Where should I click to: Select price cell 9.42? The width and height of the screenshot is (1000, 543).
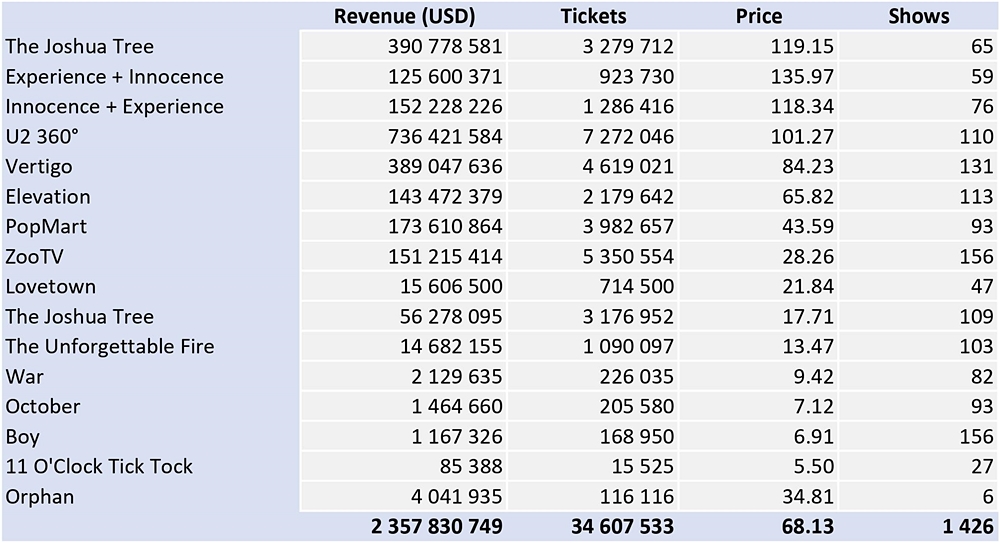[758, 376]
